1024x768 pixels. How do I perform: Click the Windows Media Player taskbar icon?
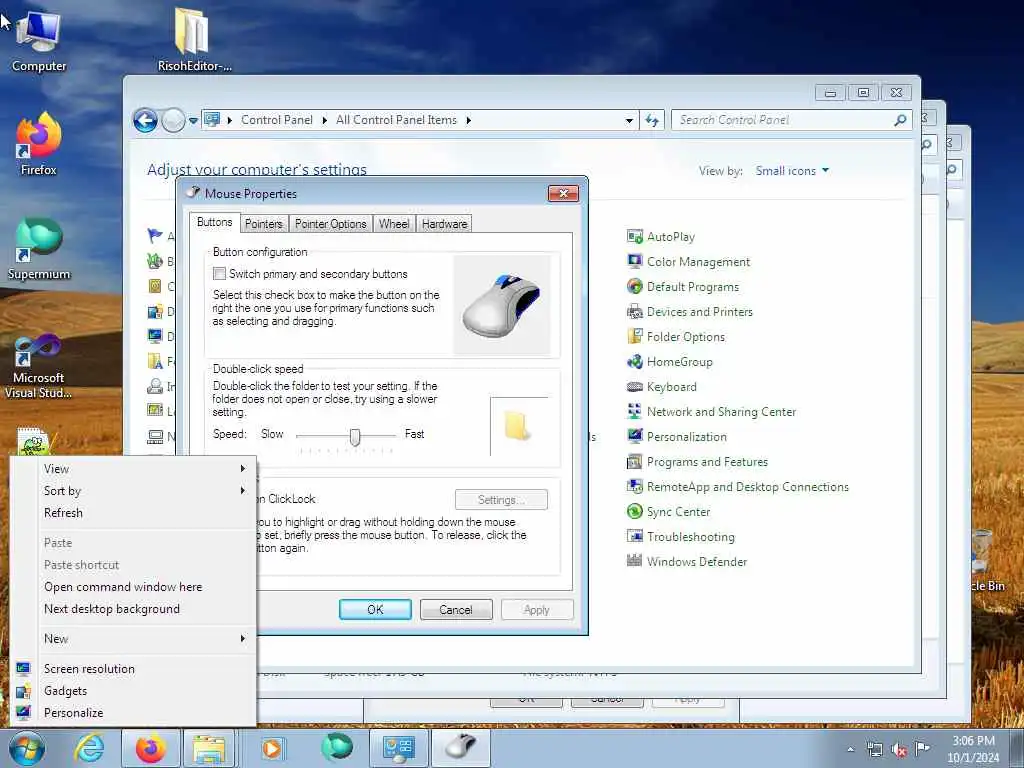coord(272,748)
